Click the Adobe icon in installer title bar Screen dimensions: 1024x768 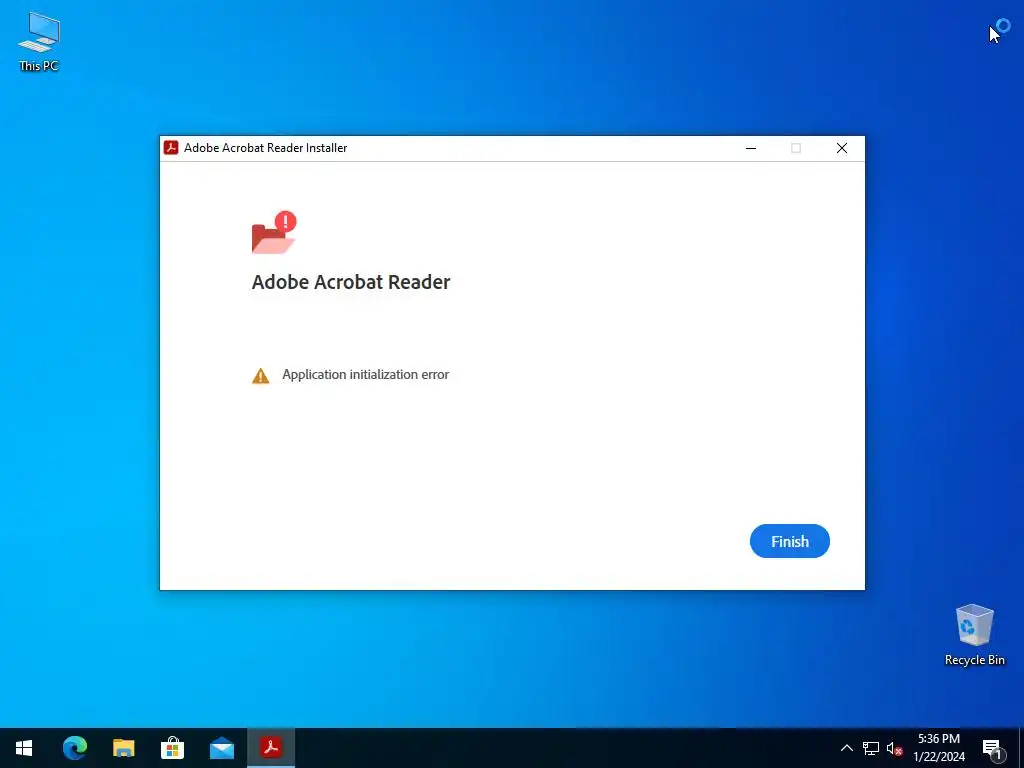[171, 148]
